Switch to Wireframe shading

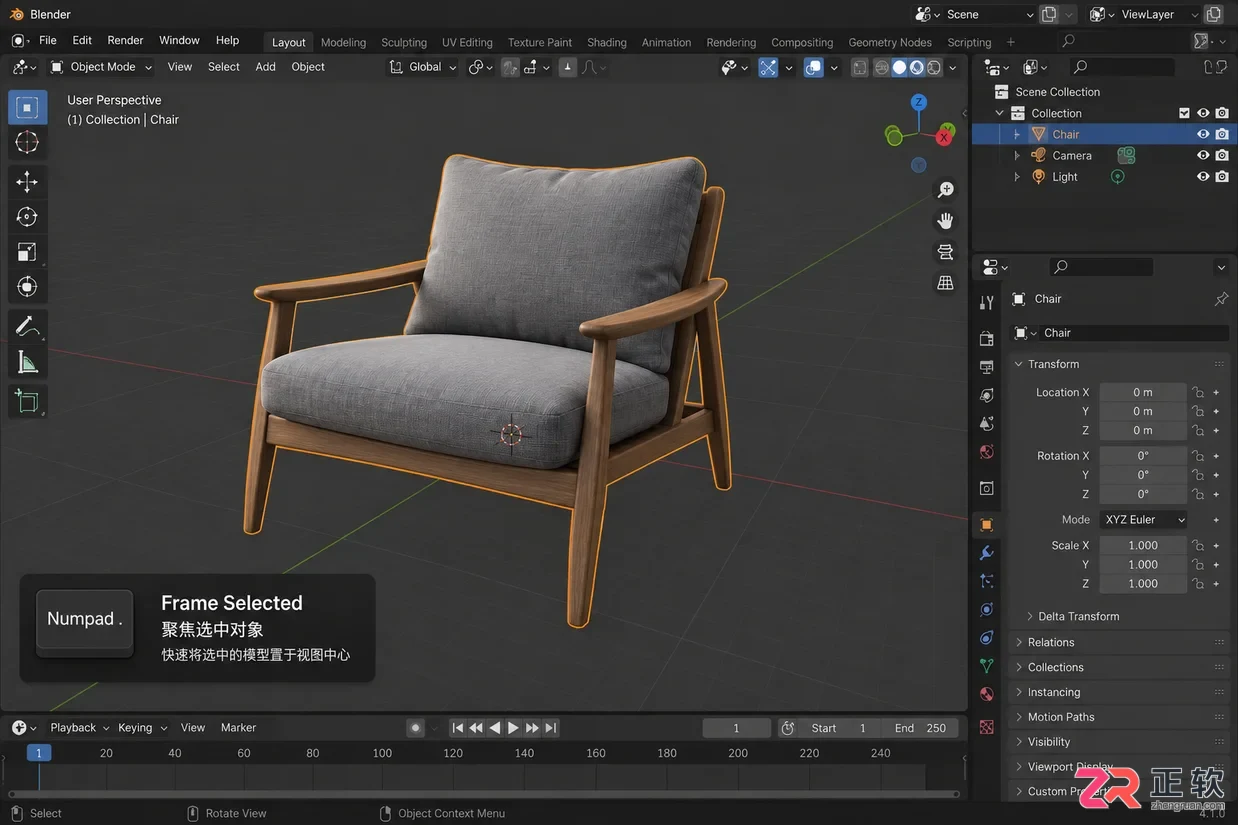tap(882, 67)
